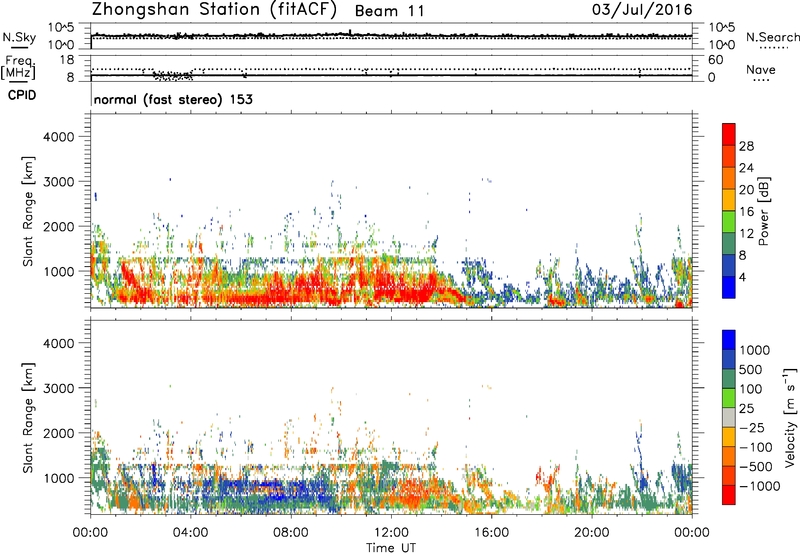800x554 pixels.
Task: Click 'normal (fast stereo) 153' text
Action: point(173,99)
